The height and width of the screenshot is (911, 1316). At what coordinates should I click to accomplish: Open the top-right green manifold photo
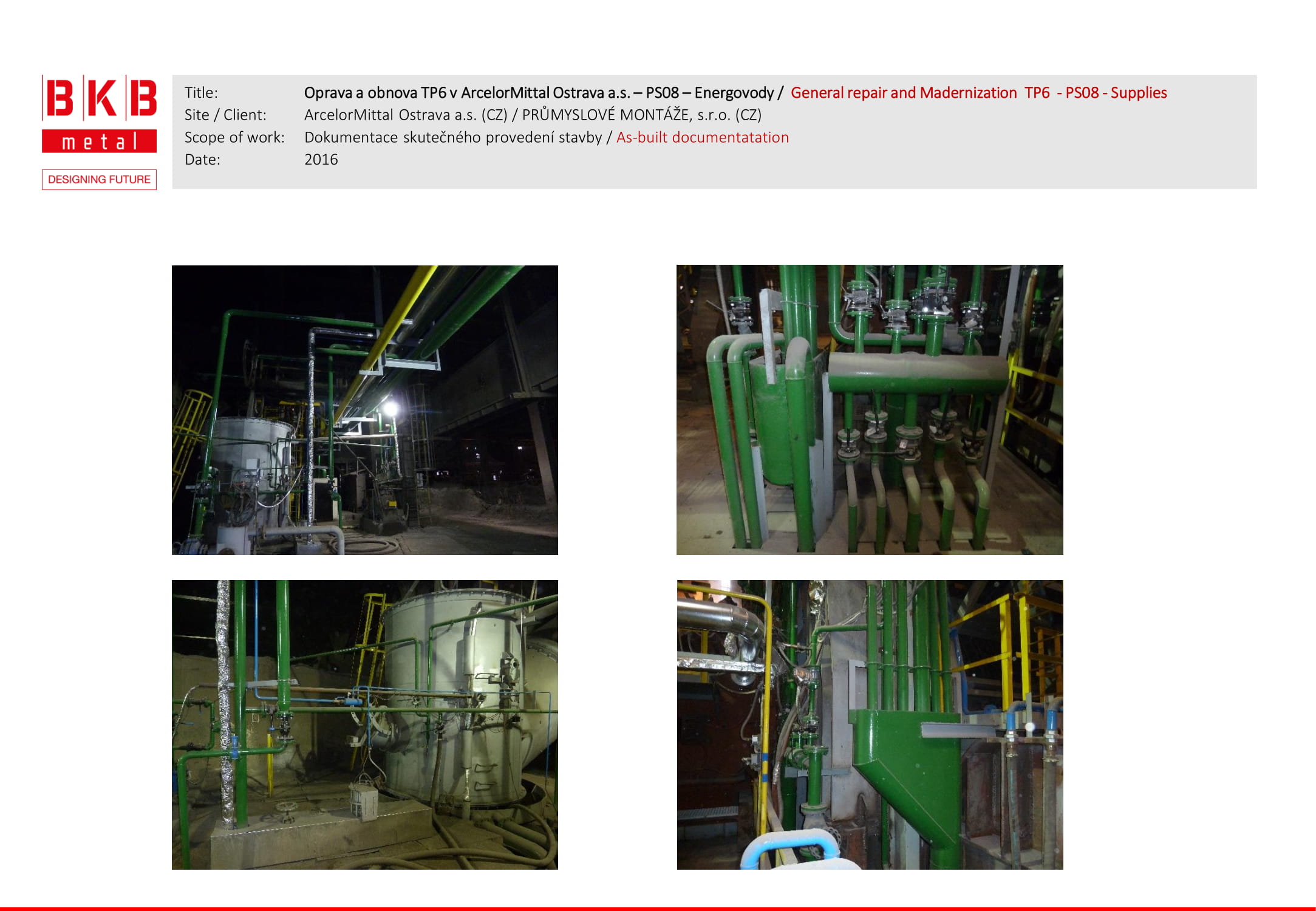click(x=870, y=410)
